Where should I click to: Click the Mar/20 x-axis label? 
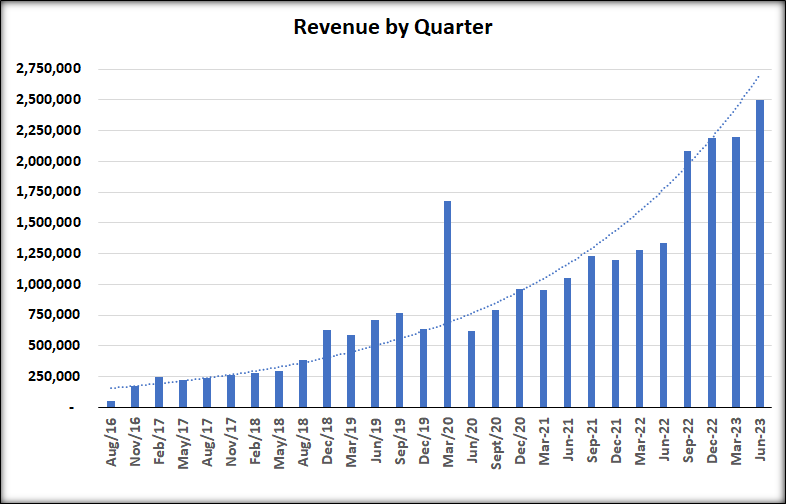pyautogui.click(x=448, y=441)
